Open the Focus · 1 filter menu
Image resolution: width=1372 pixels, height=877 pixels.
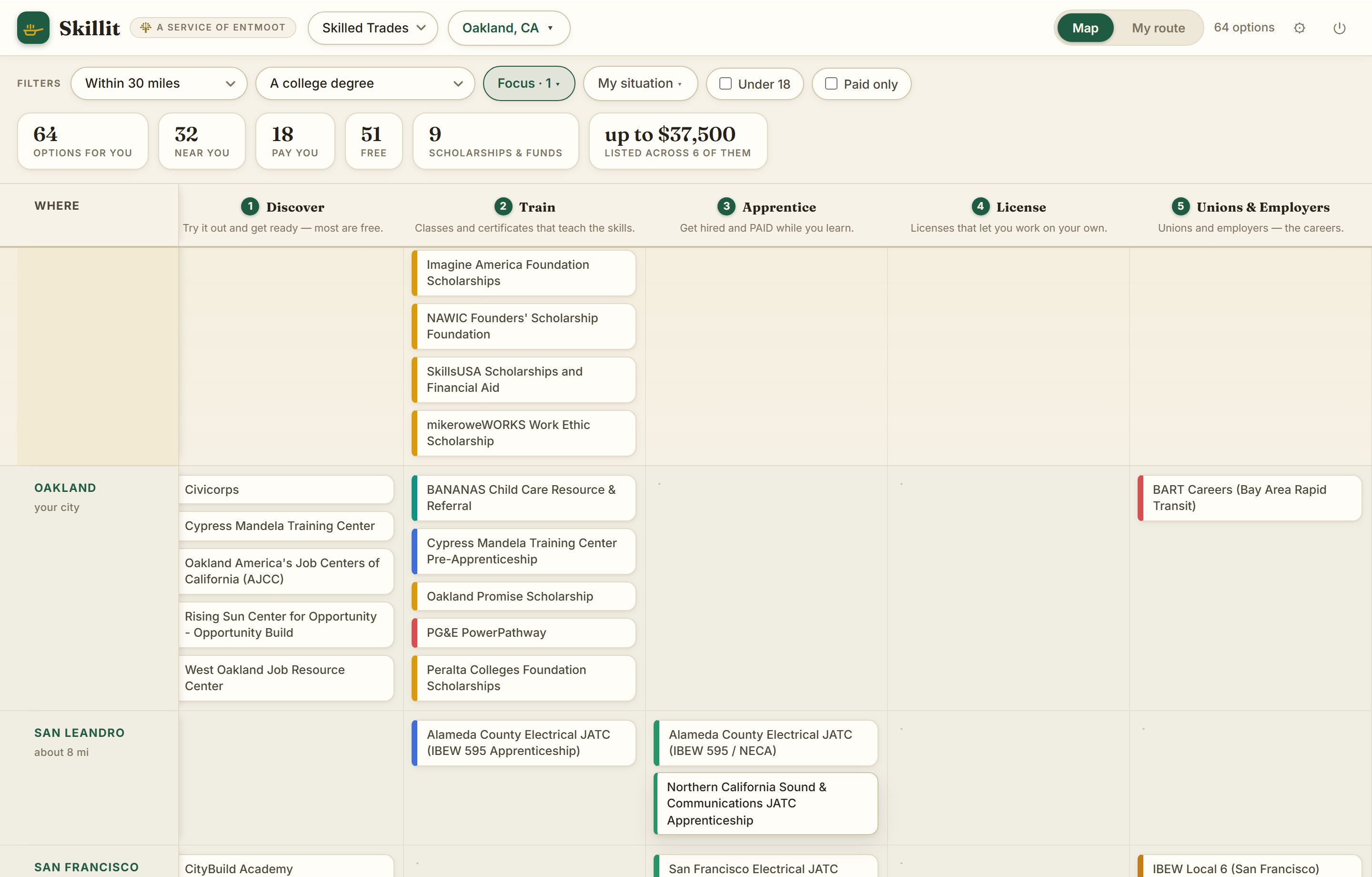pos(529,83)
